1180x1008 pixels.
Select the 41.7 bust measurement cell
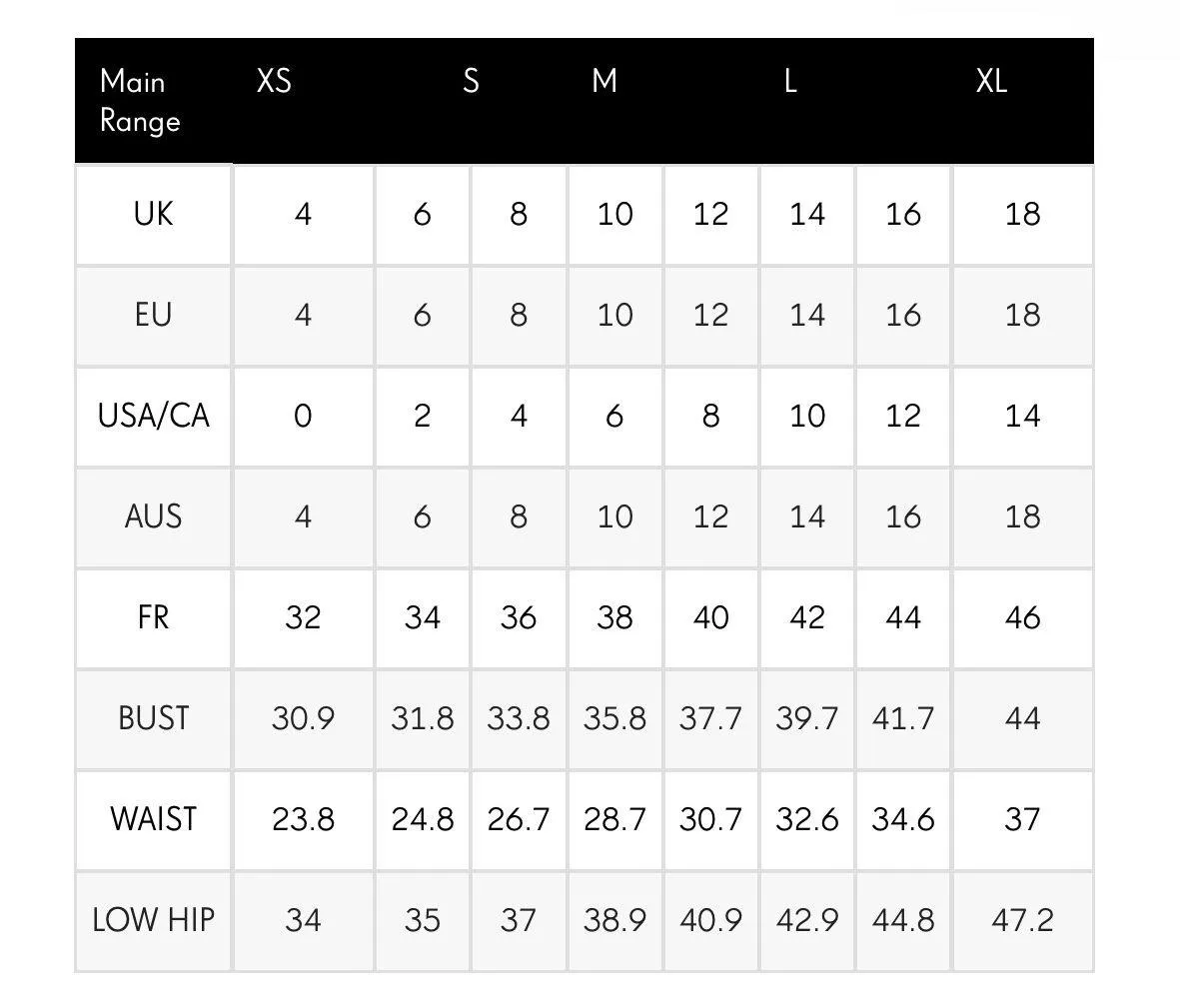903,718
